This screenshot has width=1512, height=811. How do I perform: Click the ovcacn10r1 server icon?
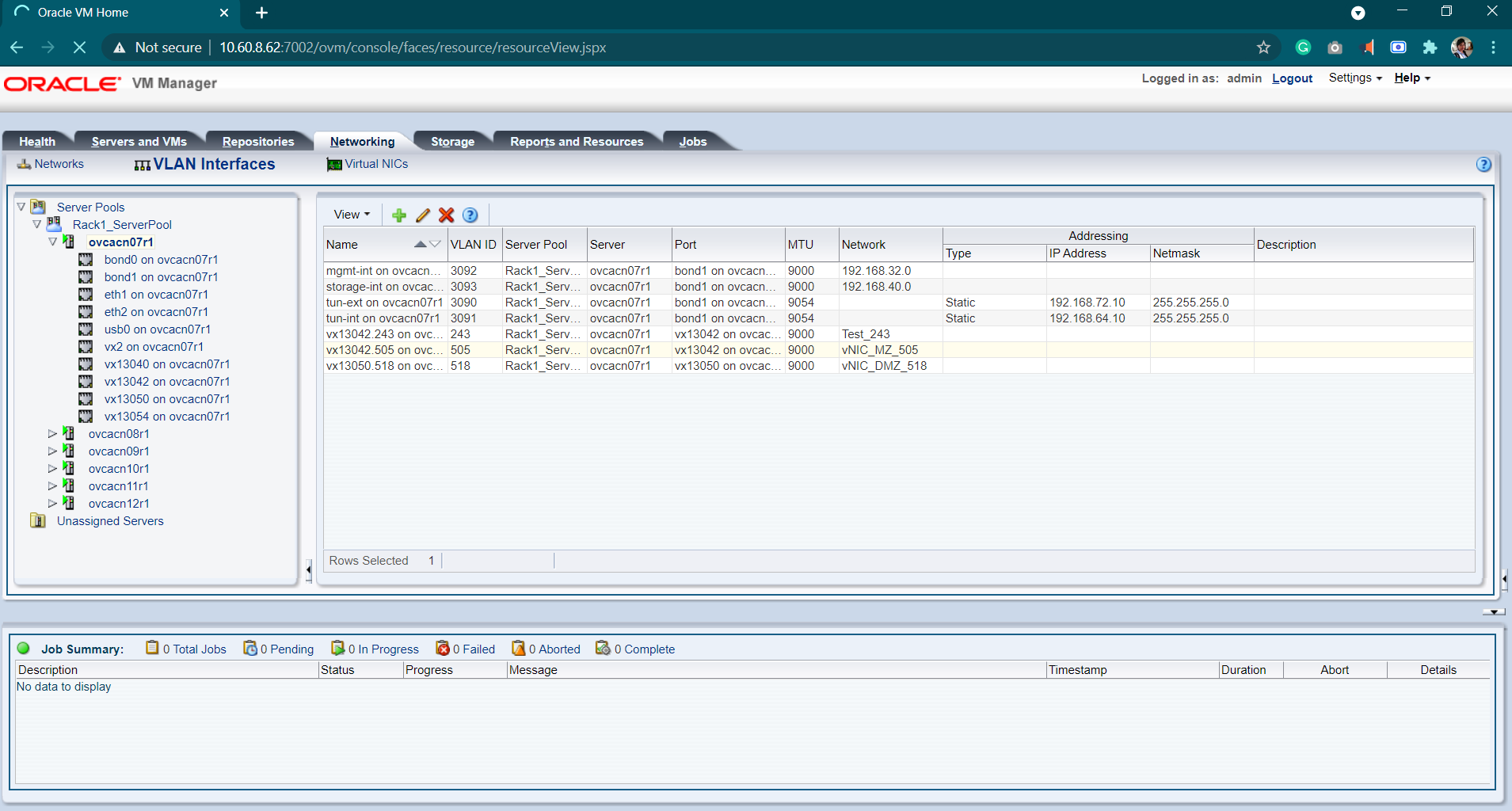[x=69, y=468]
